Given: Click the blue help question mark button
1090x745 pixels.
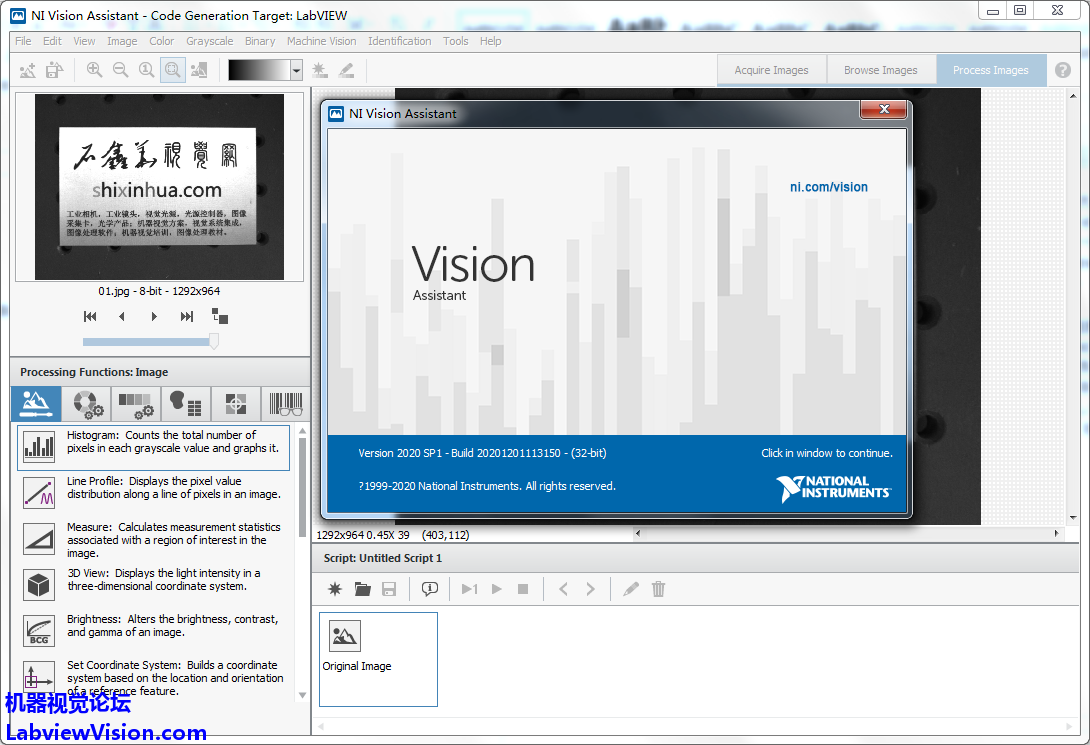Looking at the screenshot, I should click(x=1063, y=70).
